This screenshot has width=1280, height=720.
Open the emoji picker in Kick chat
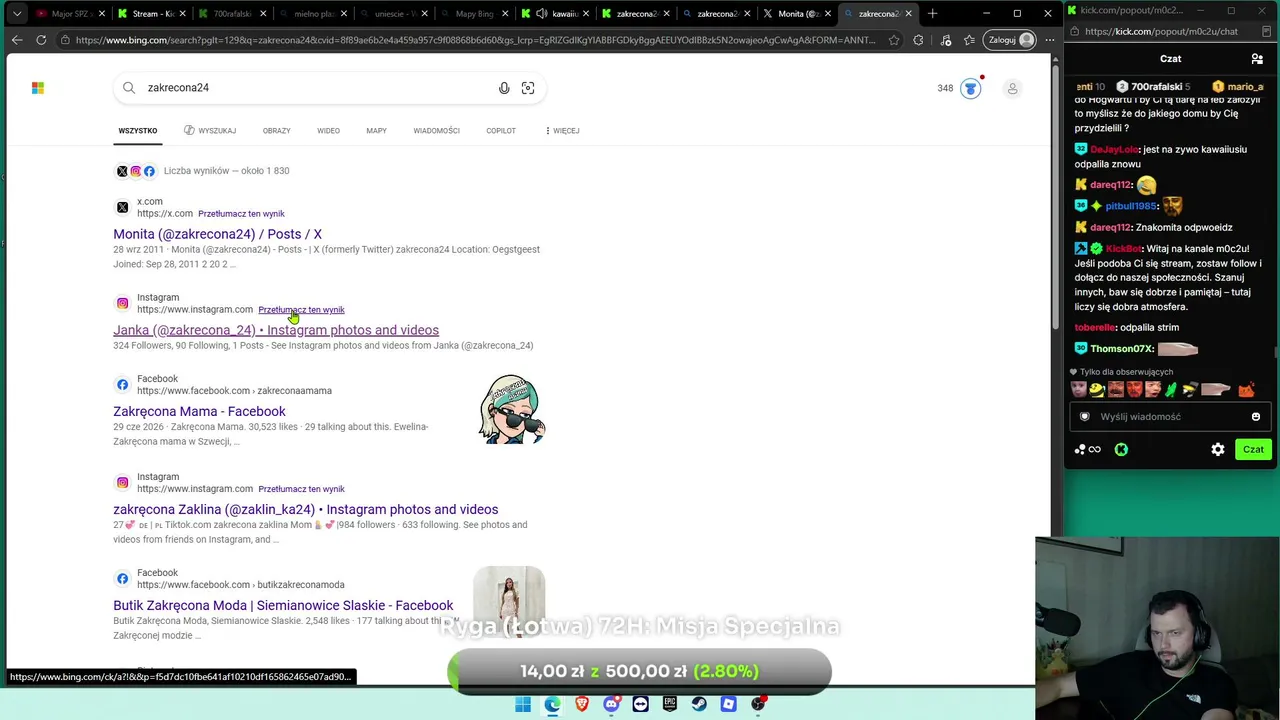point(1256,417)
